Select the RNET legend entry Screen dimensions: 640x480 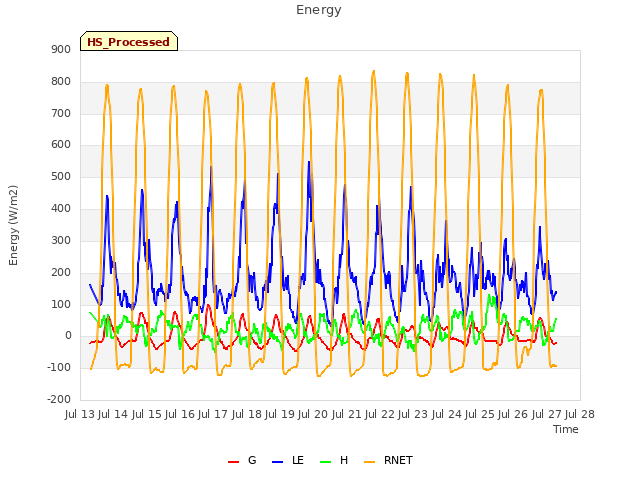(388, 460)
